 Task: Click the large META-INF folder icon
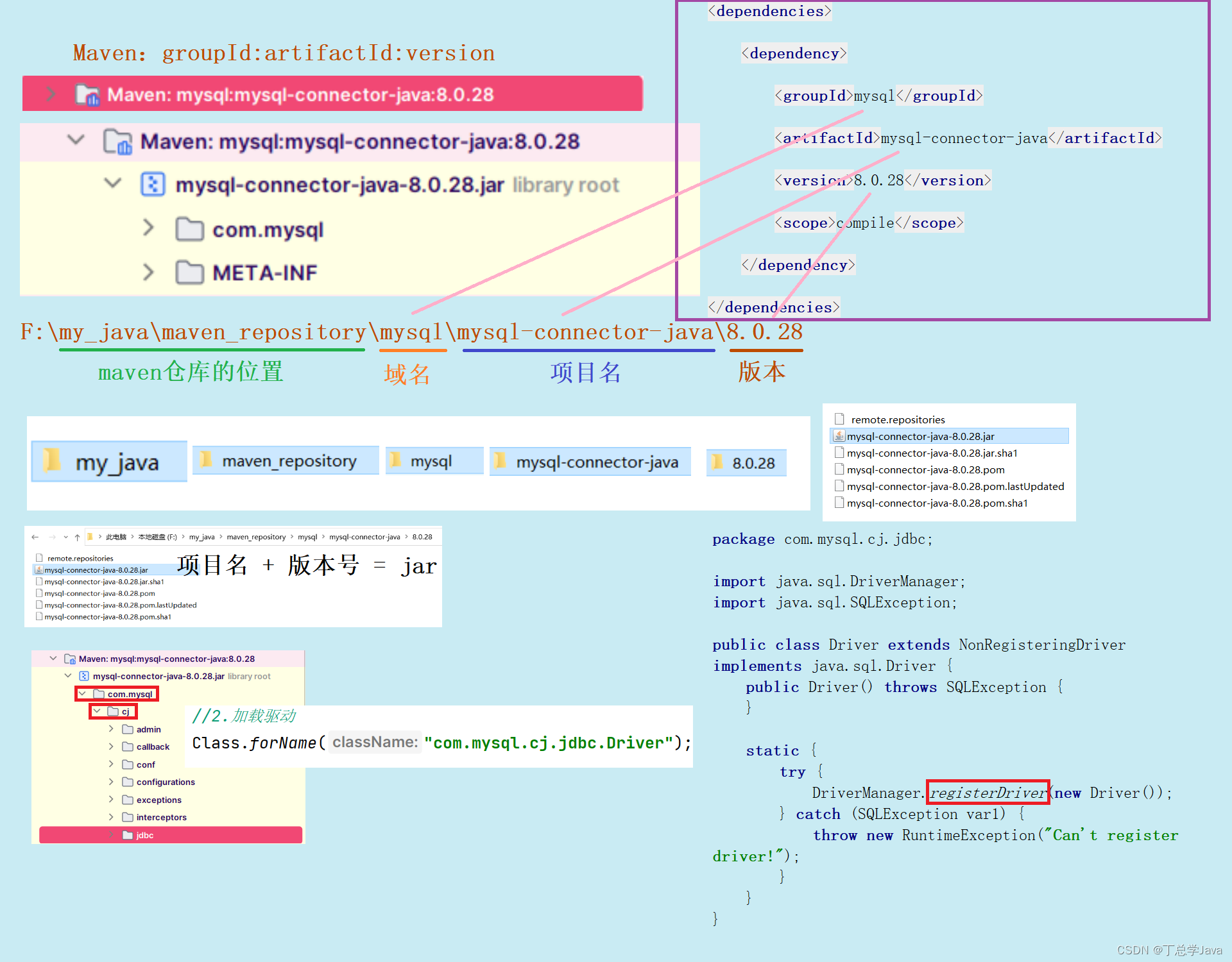189,273
